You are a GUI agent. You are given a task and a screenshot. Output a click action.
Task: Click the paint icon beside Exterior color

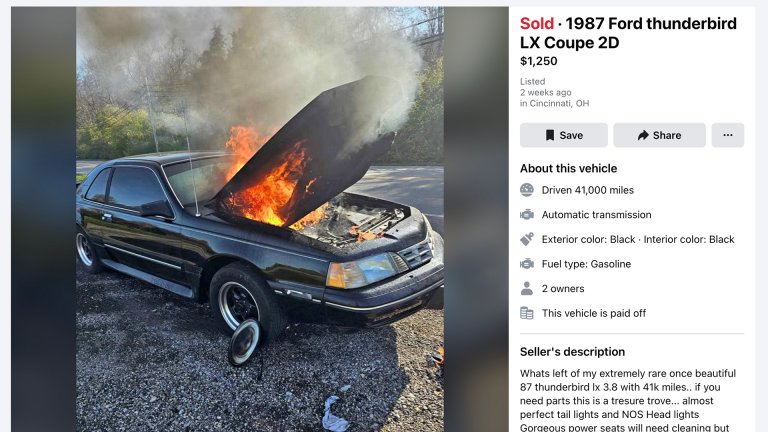click(527, 239)
